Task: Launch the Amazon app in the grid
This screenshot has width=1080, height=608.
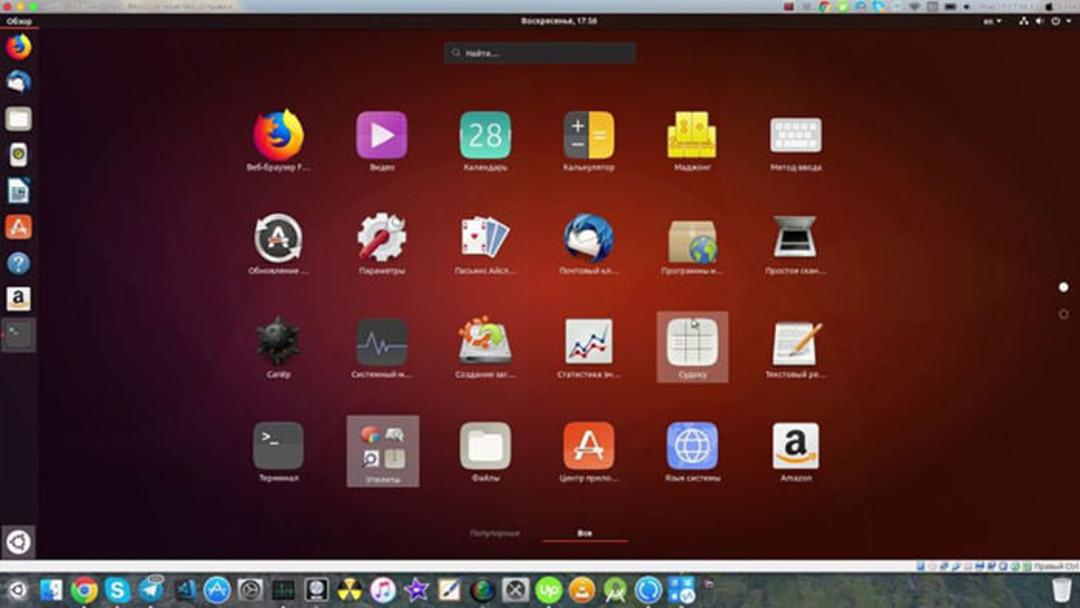Action: (x=796, y=445)
